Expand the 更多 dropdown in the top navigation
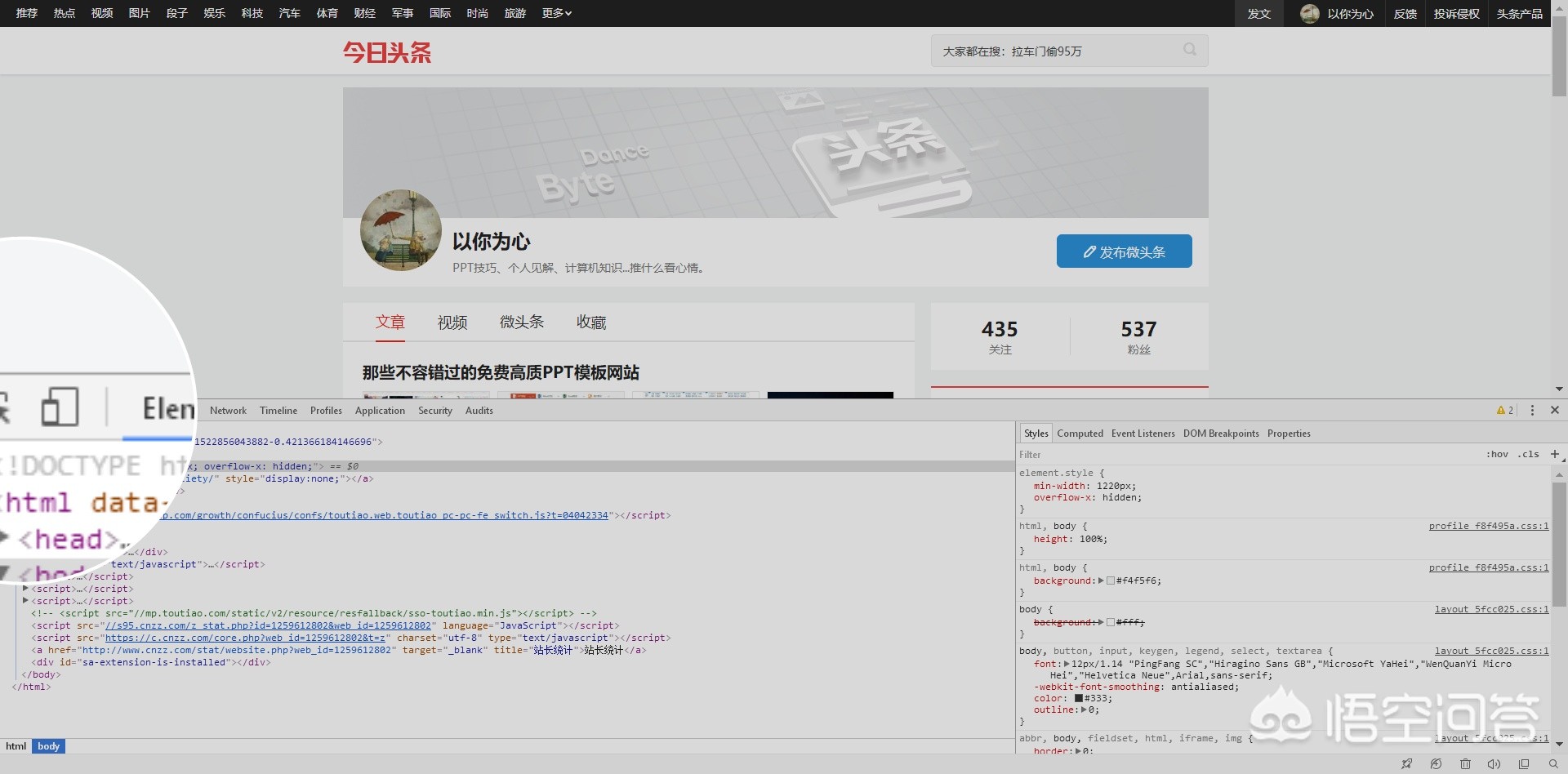 coord(556,13)
